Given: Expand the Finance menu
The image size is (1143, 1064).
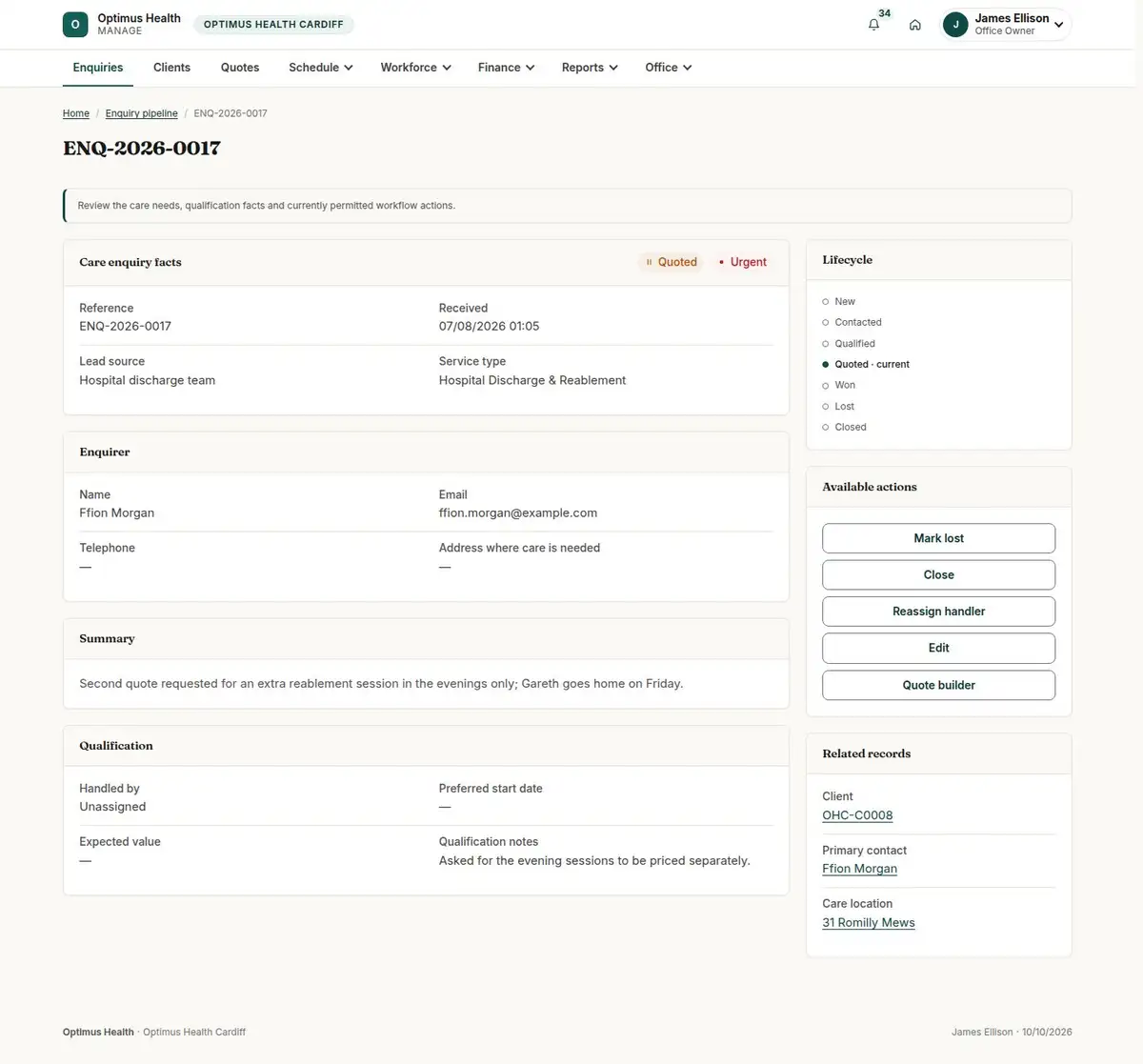Looking at the screenshot, I should point(506,68).
